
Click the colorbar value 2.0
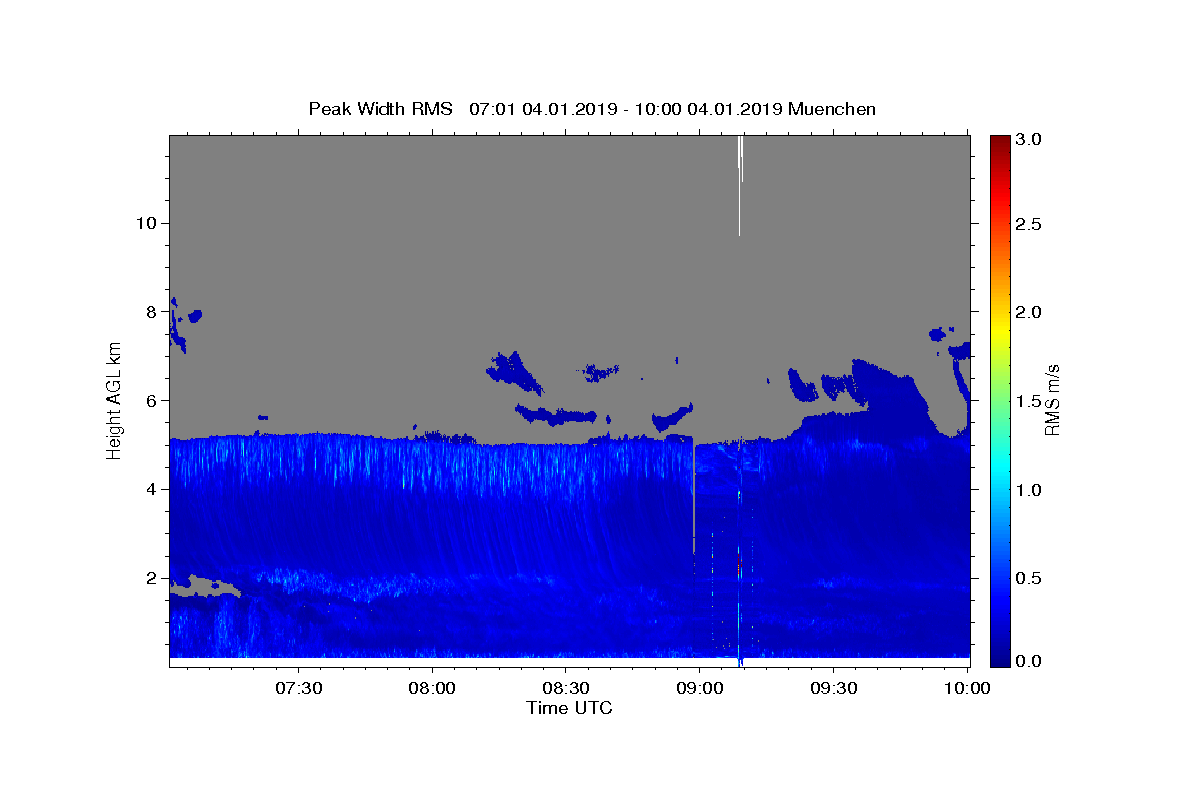[1029, 312]
